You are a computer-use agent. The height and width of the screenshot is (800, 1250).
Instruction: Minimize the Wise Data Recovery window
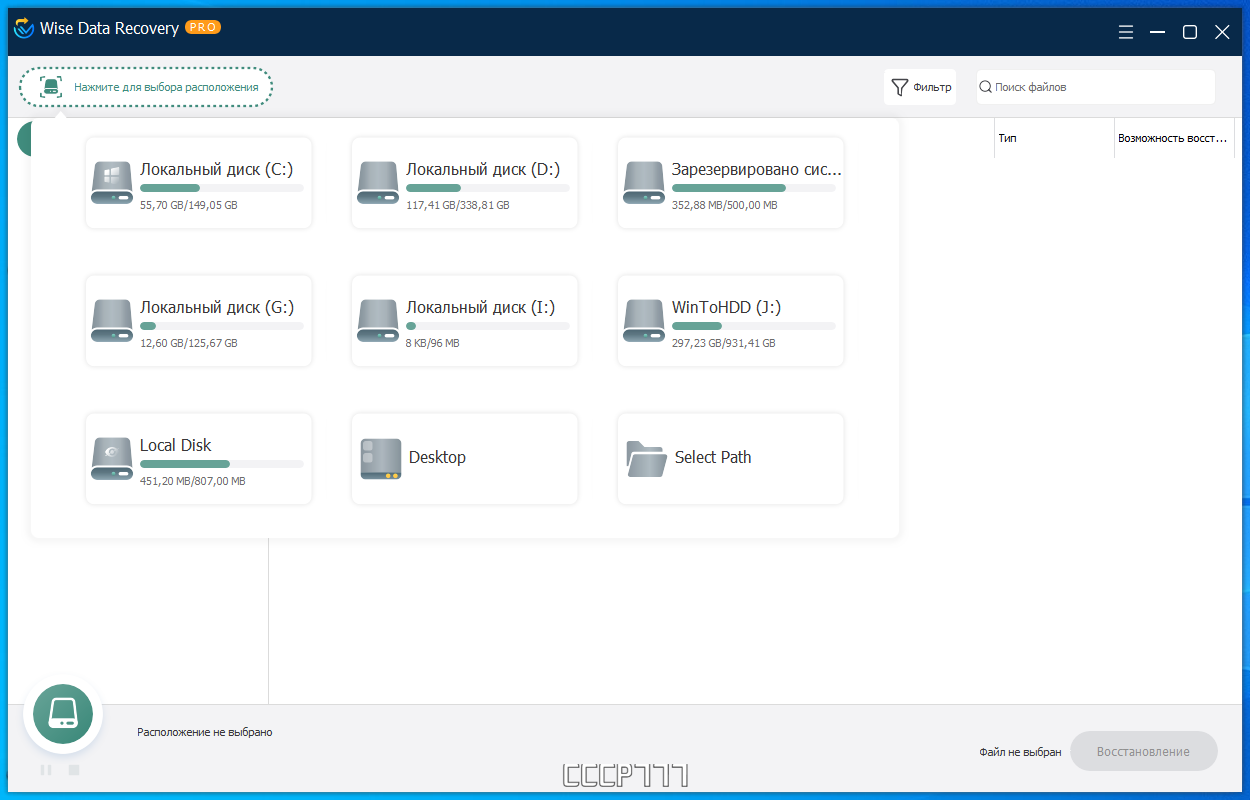[1158, 32]
